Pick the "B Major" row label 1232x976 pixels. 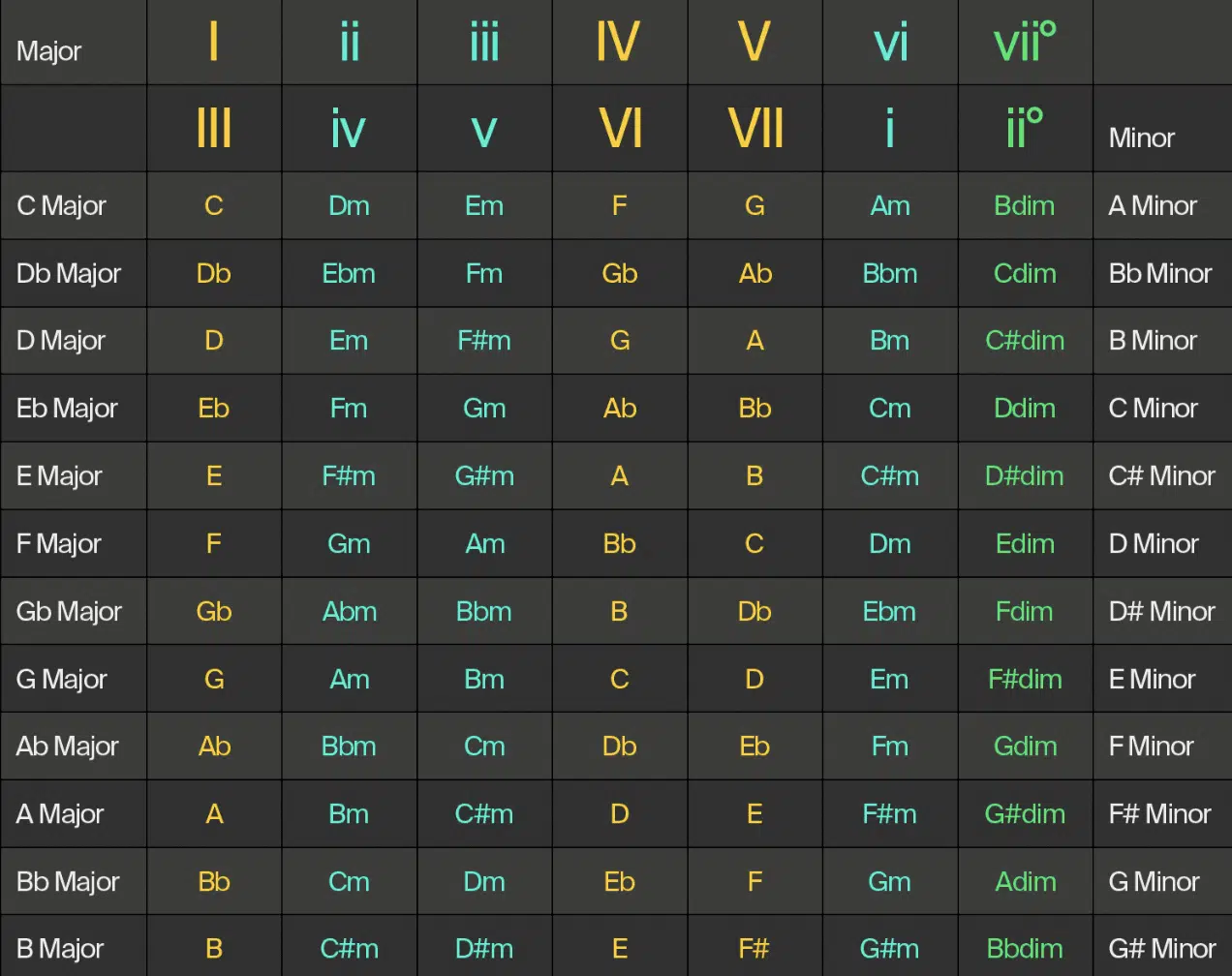(60, 949)
